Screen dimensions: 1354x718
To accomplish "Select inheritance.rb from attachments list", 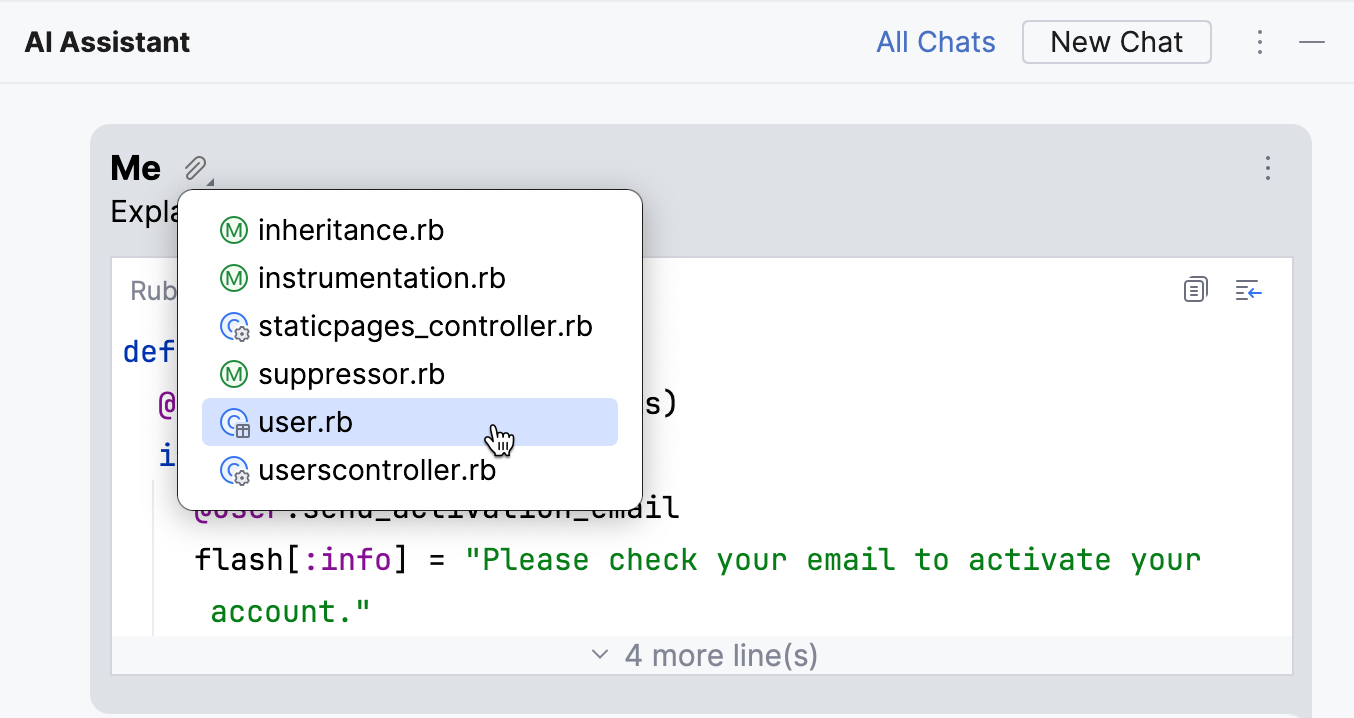I will click(x=350, y=231).
